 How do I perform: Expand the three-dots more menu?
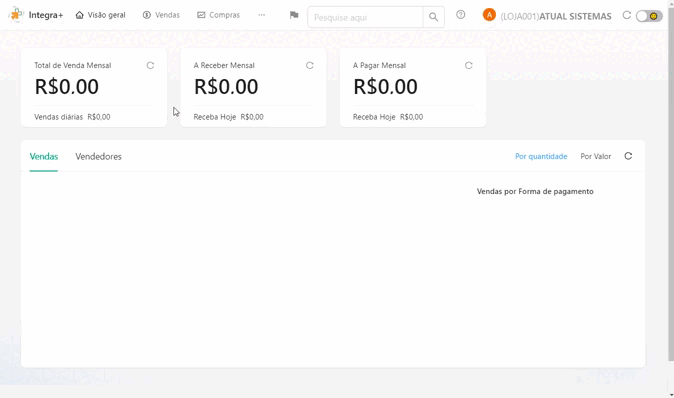pyautogui.click(x=261, y=15)
